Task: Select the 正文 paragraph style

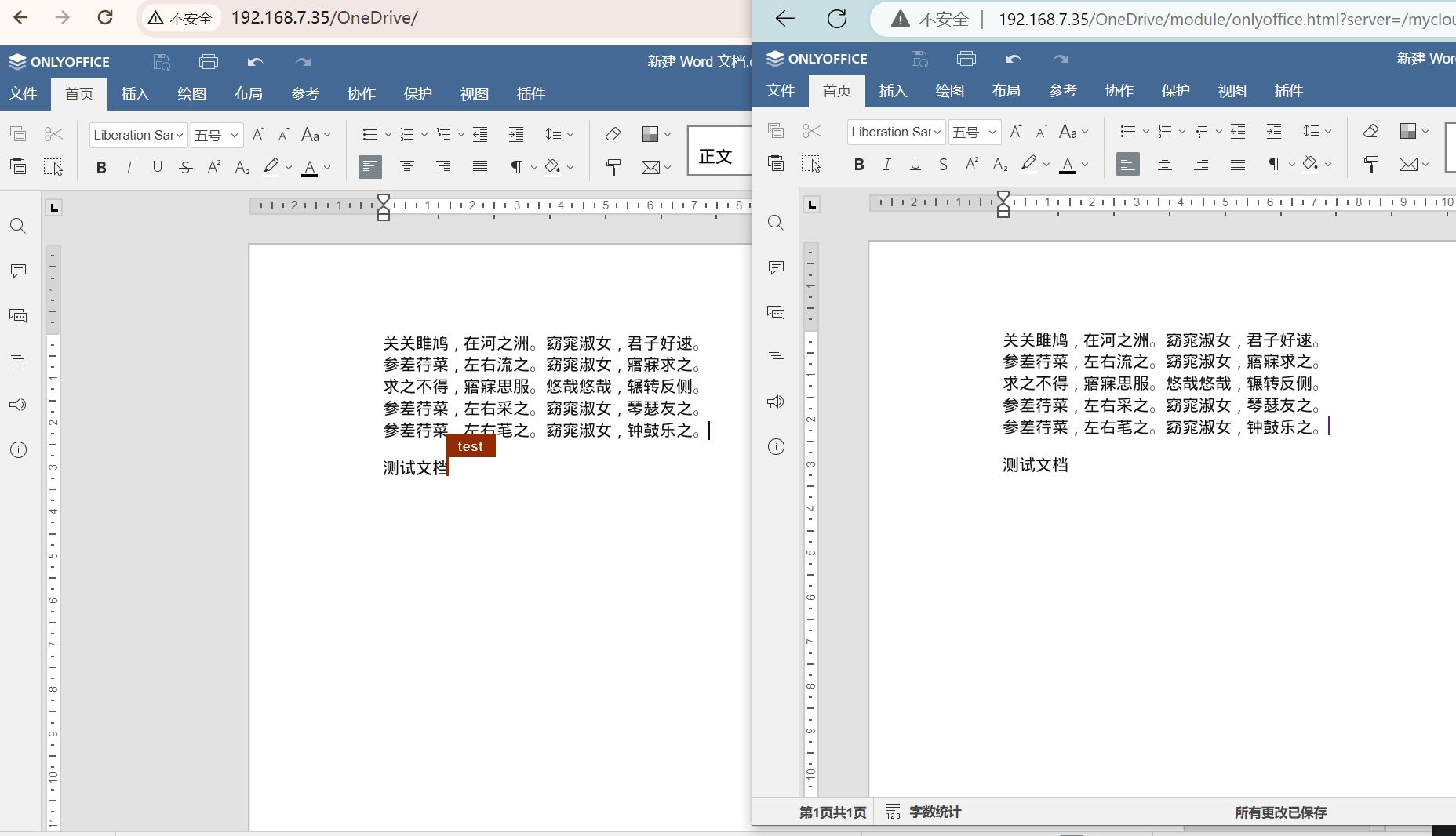Action: (715, 156)
